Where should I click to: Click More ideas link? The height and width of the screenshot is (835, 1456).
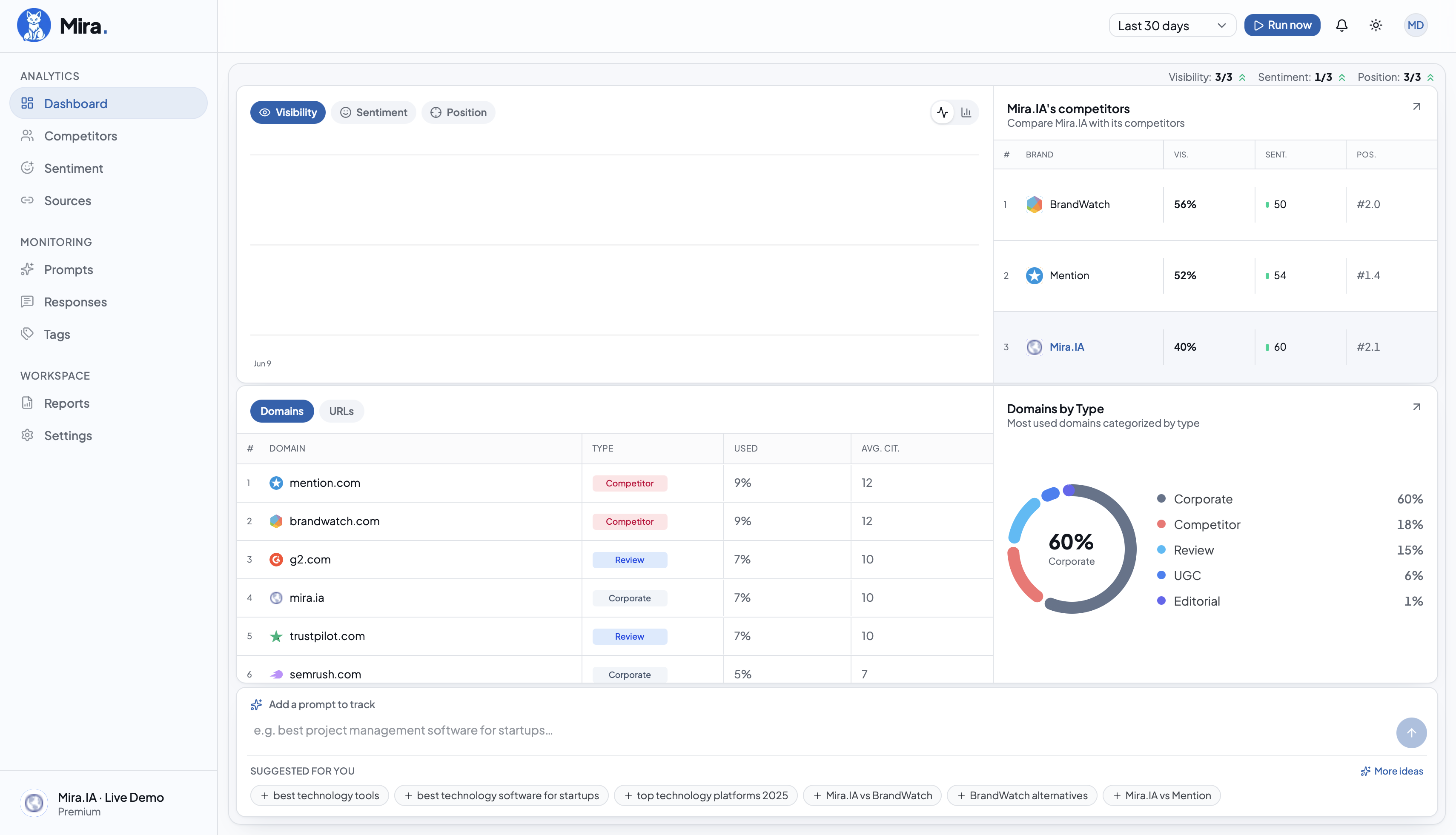[1392, 771]
